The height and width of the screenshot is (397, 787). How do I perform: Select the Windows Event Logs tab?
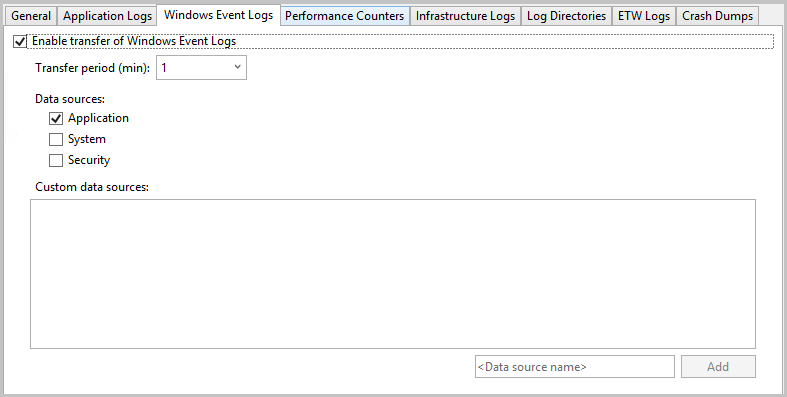pyautogui.click(x=218, y=15)
